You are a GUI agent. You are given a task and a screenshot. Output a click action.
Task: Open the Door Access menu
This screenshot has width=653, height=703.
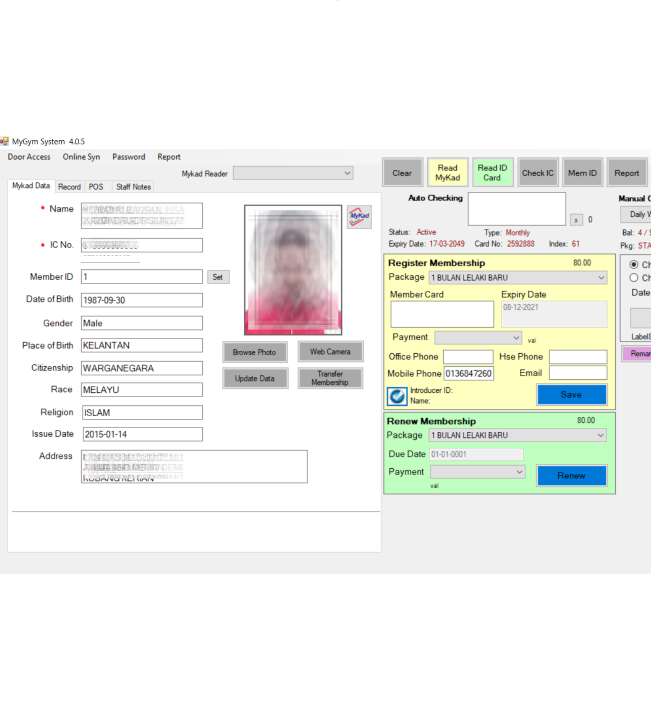(29, 157)
